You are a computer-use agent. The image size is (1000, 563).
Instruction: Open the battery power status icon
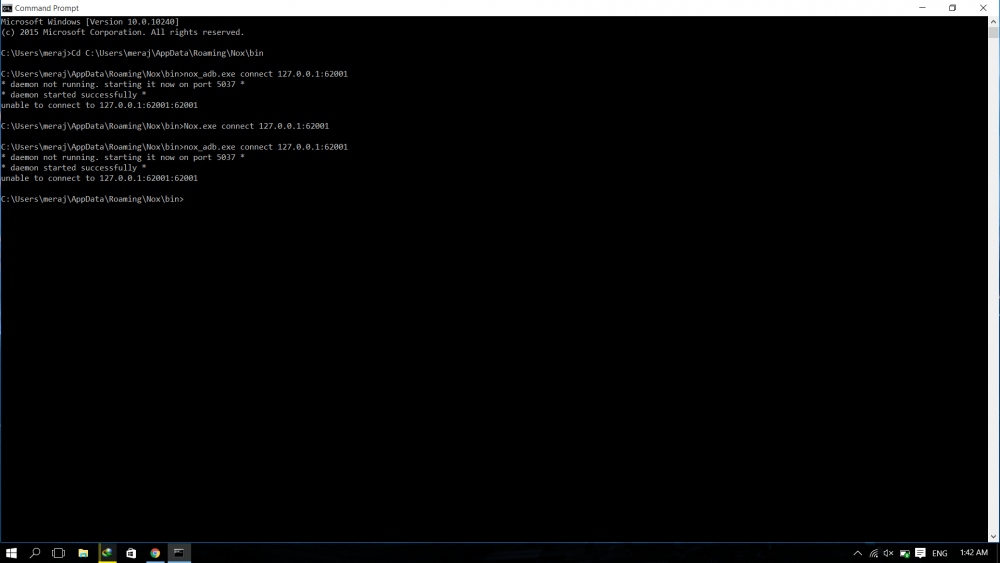click(904, 553)
